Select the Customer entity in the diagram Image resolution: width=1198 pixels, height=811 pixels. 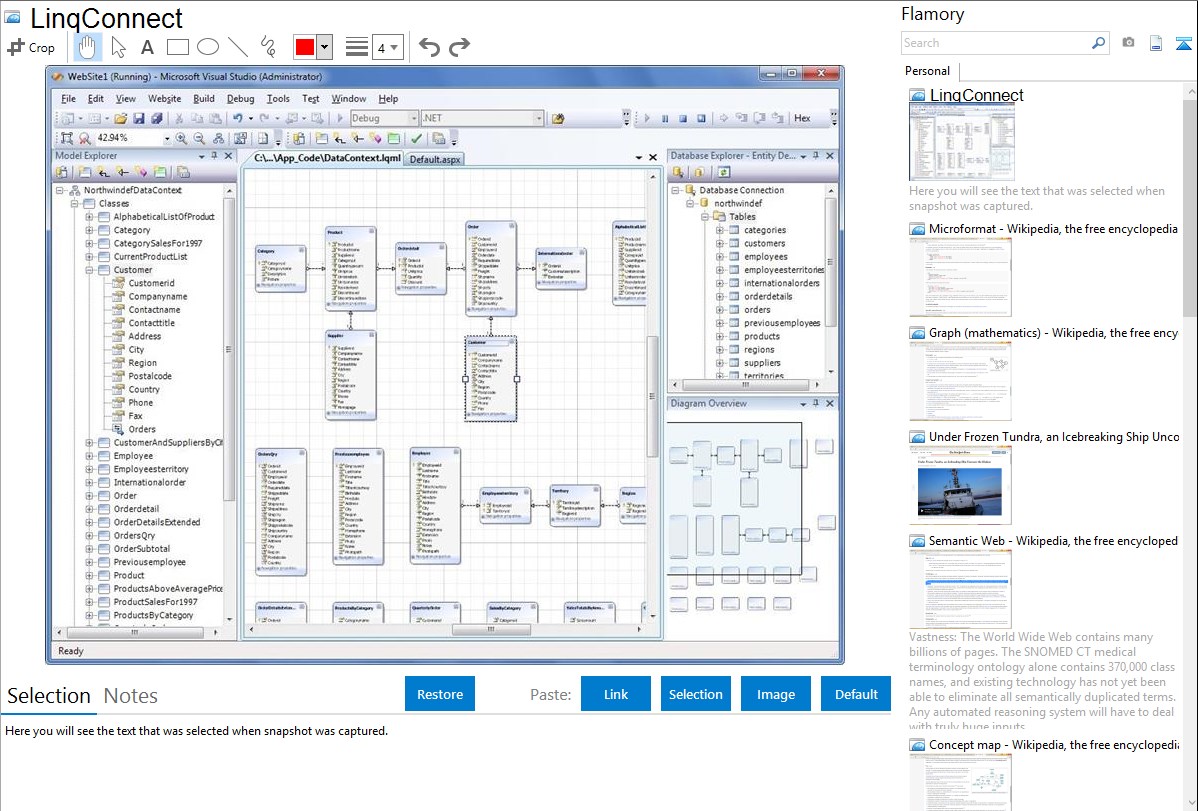(491, 378)
